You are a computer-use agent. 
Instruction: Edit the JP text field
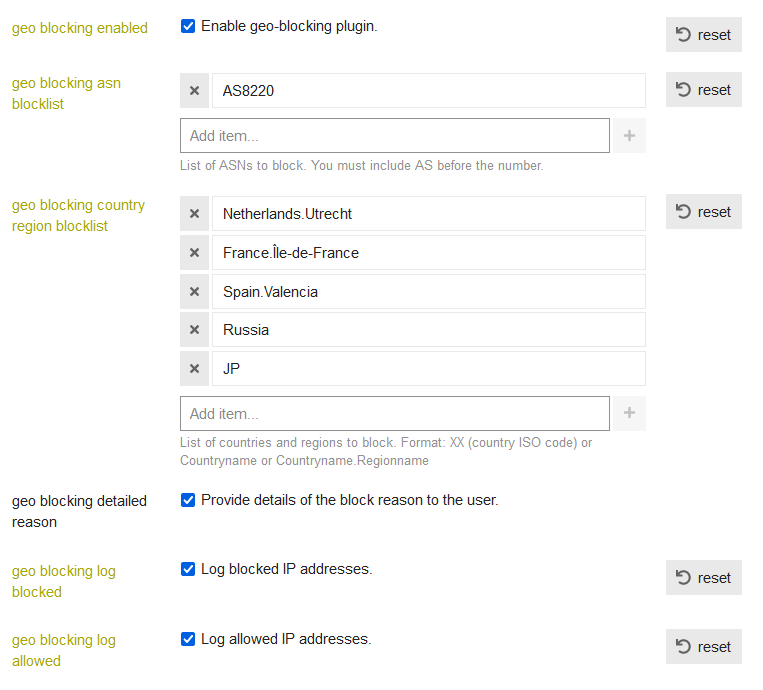[429, 368]
